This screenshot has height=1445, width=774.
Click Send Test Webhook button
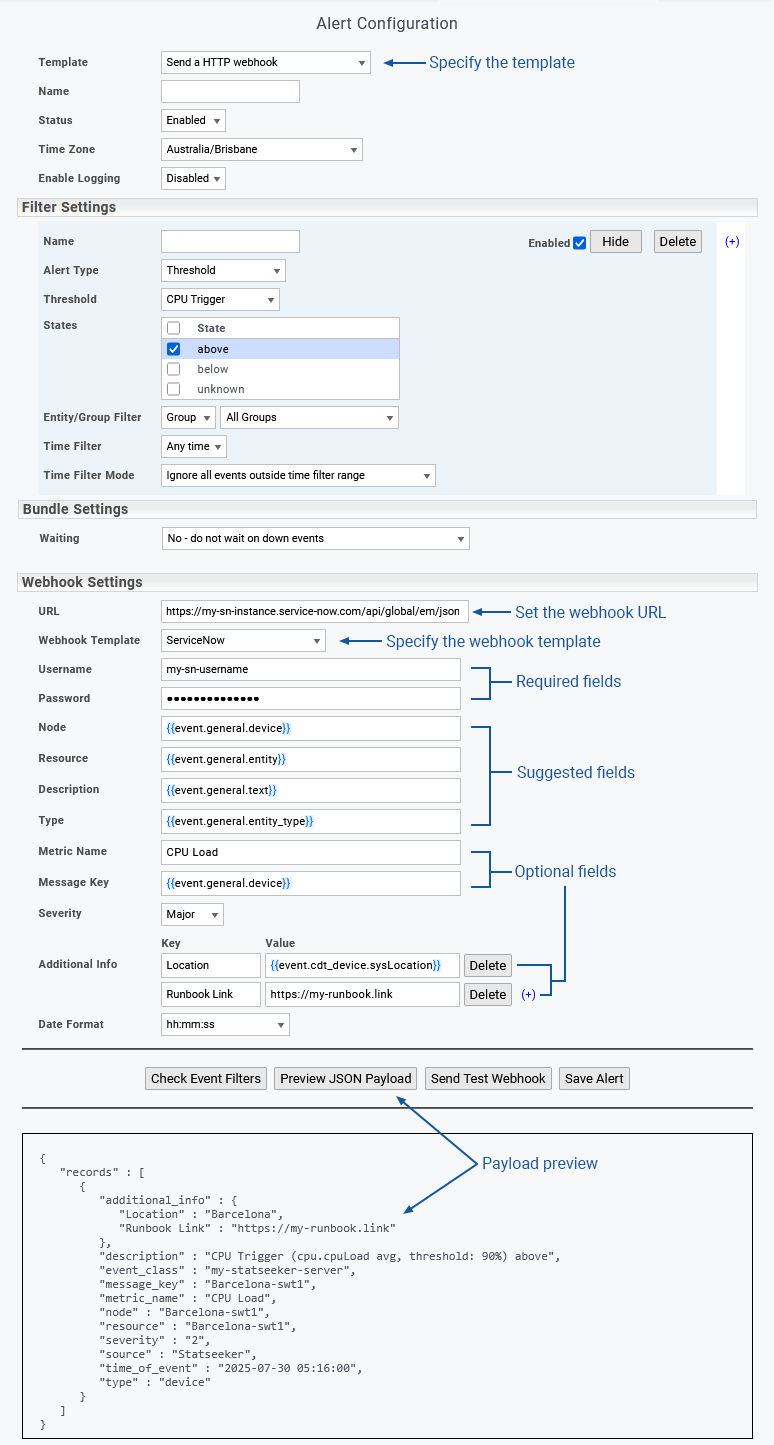[x=488, y=1078]
